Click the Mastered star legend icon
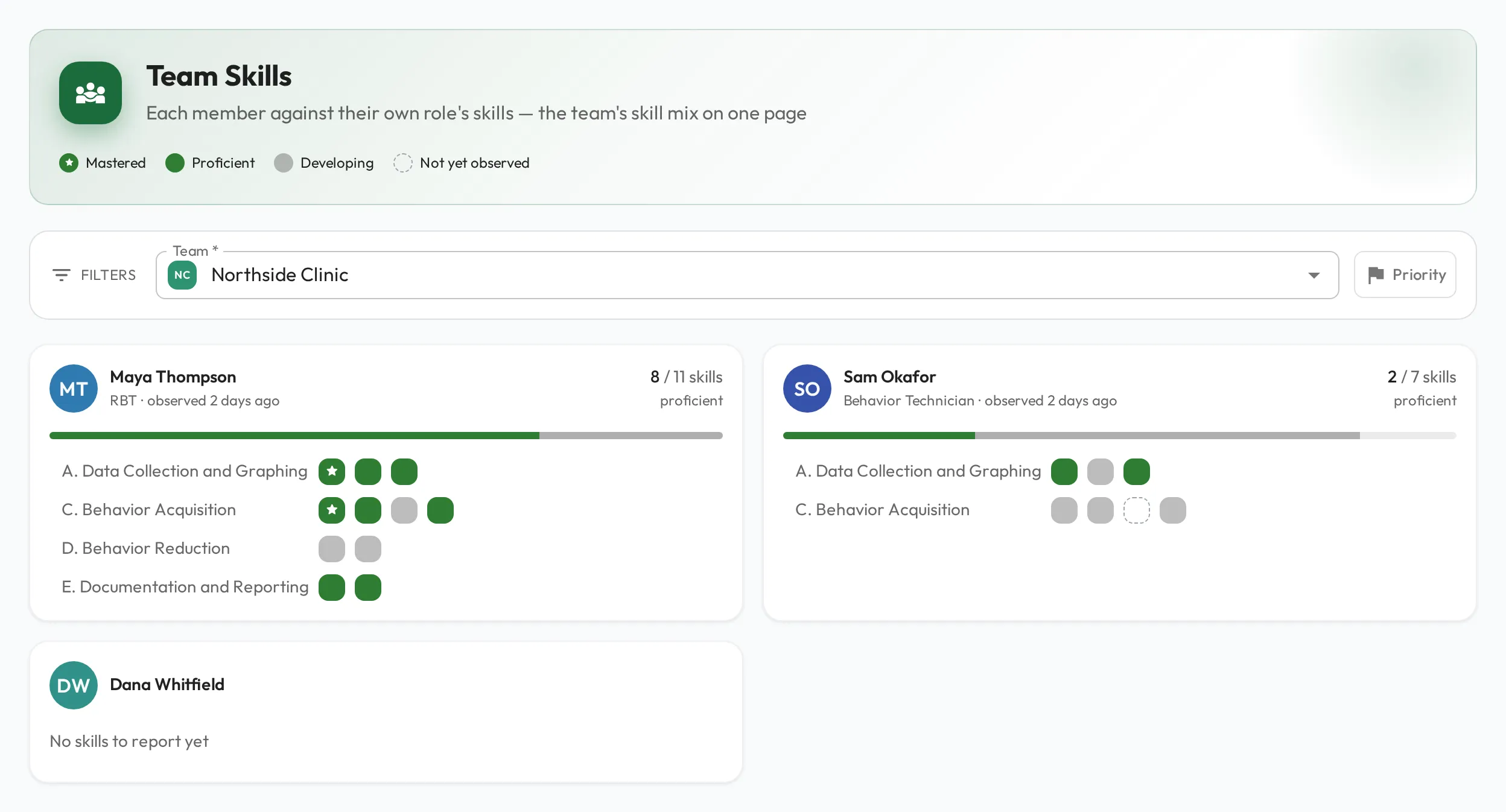 coord(69,163)
